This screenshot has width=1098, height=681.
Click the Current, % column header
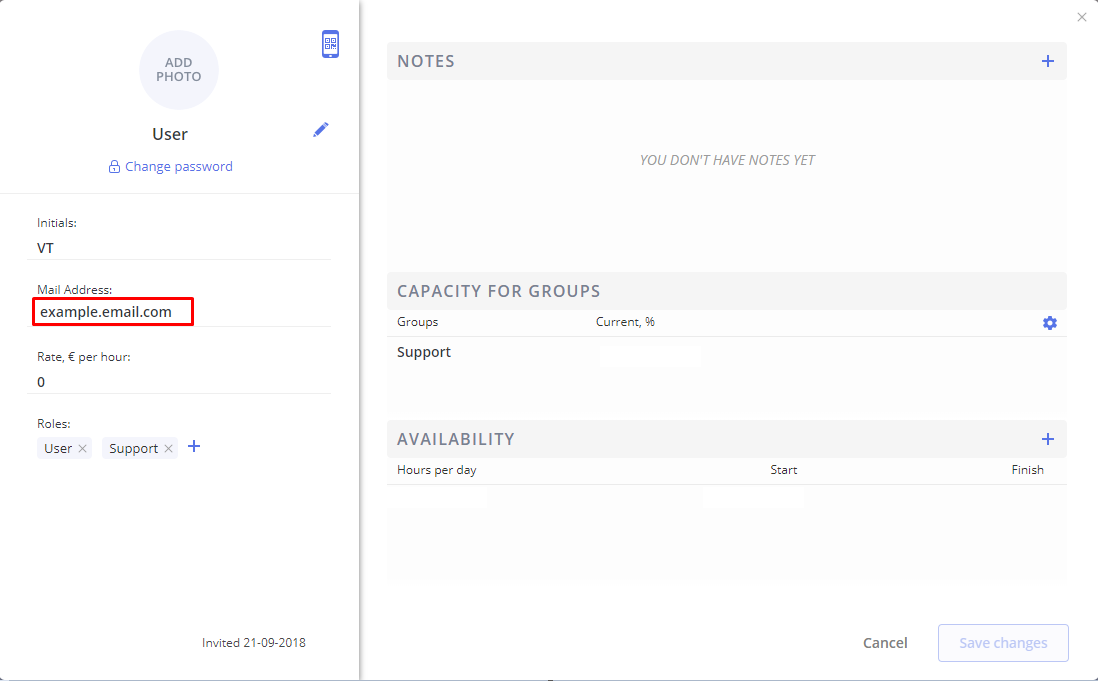[625, 322]
